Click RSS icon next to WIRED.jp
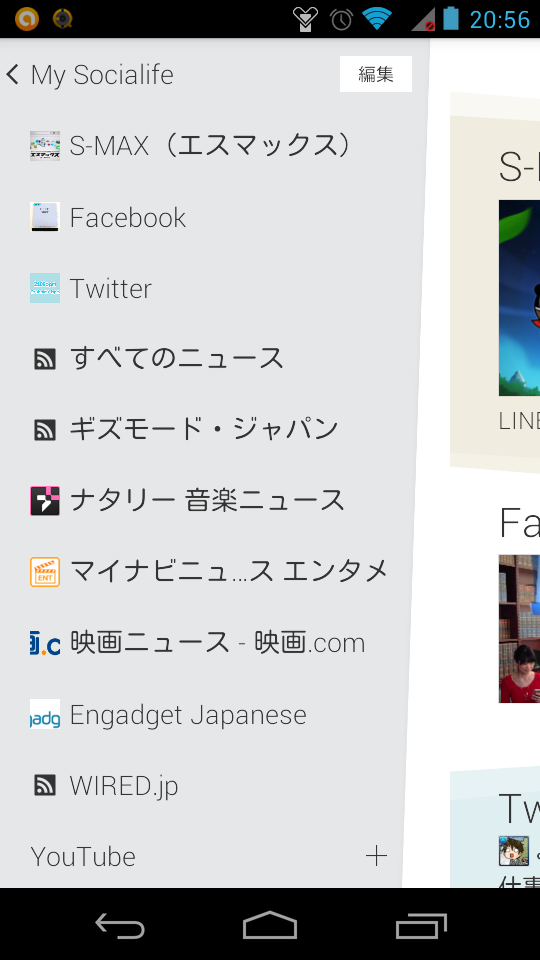The width and height of the screenshot is (540, 960). [45, 785]
